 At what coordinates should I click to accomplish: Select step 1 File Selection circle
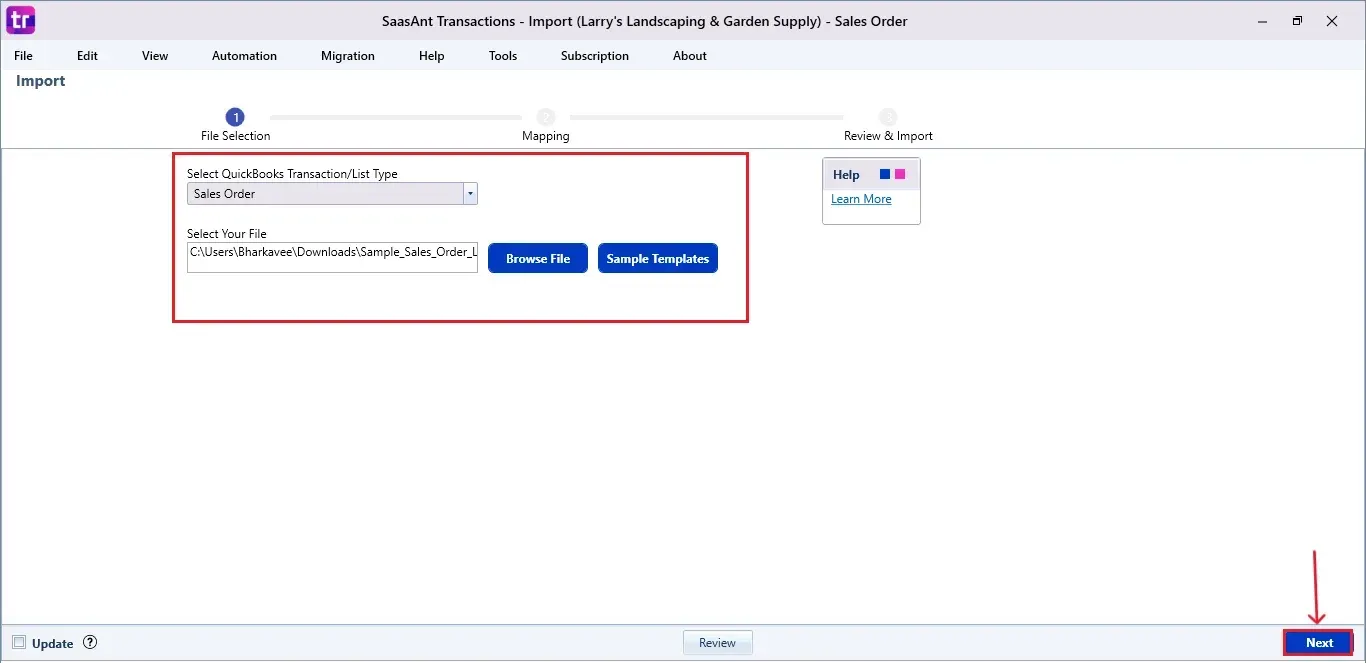tap(235, 117)
